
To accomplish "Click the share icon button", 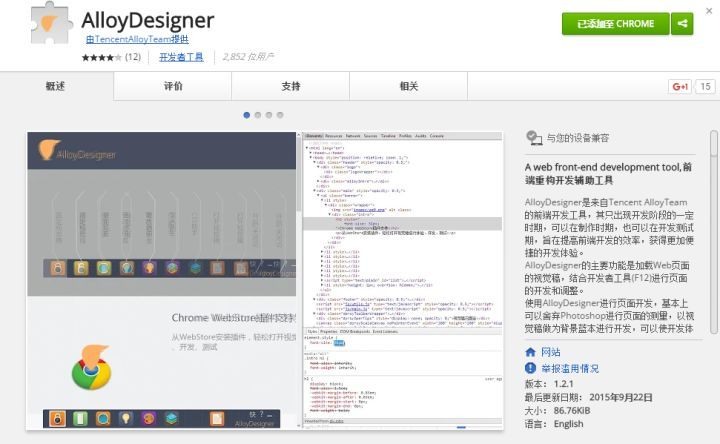I will pos(682,23).
